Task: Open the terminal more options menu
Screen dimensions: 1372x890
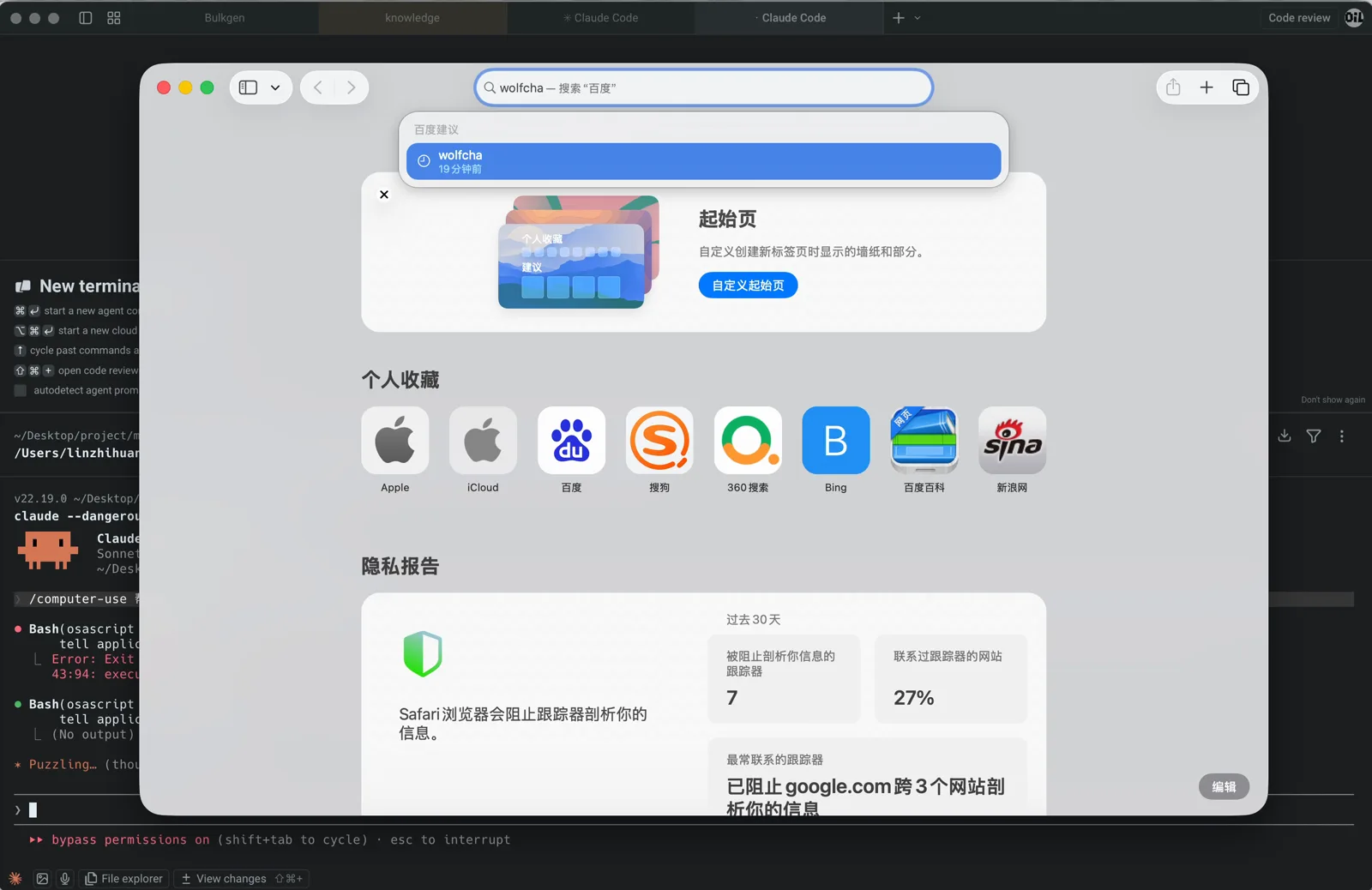Action: point(1342,436)
